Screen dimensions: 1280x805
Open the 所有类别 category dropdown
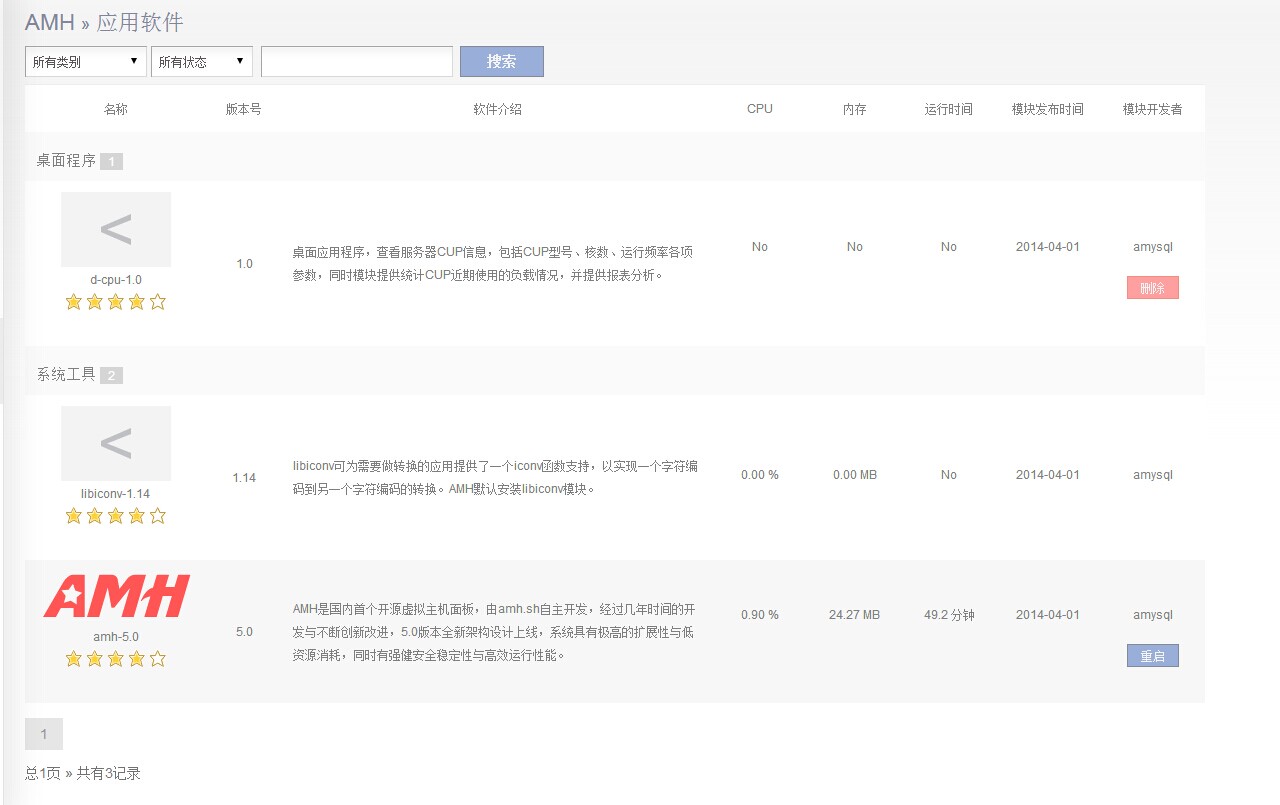85,62
